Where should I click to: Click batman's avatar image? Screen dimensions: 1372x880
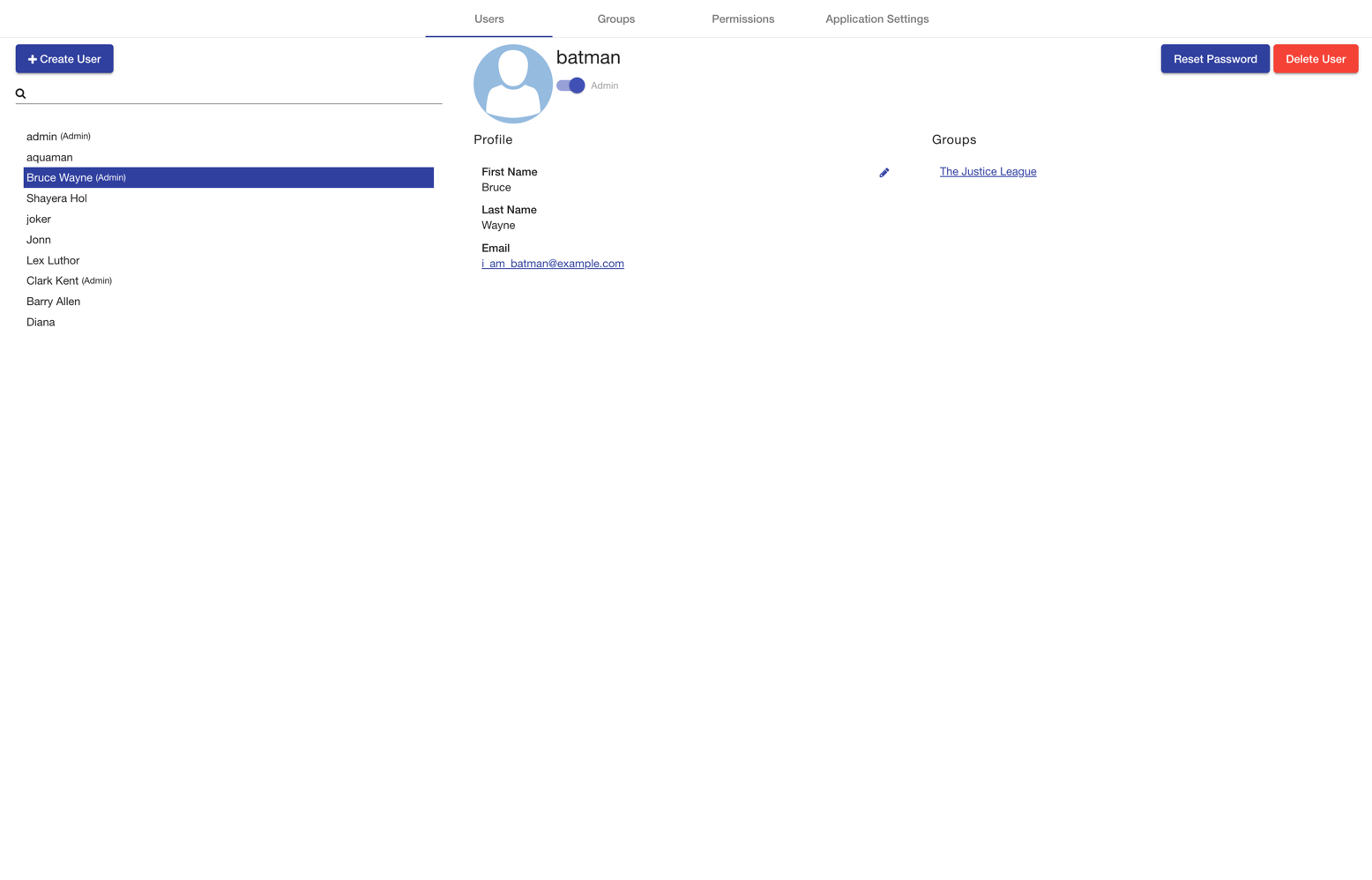coord(512,83)
